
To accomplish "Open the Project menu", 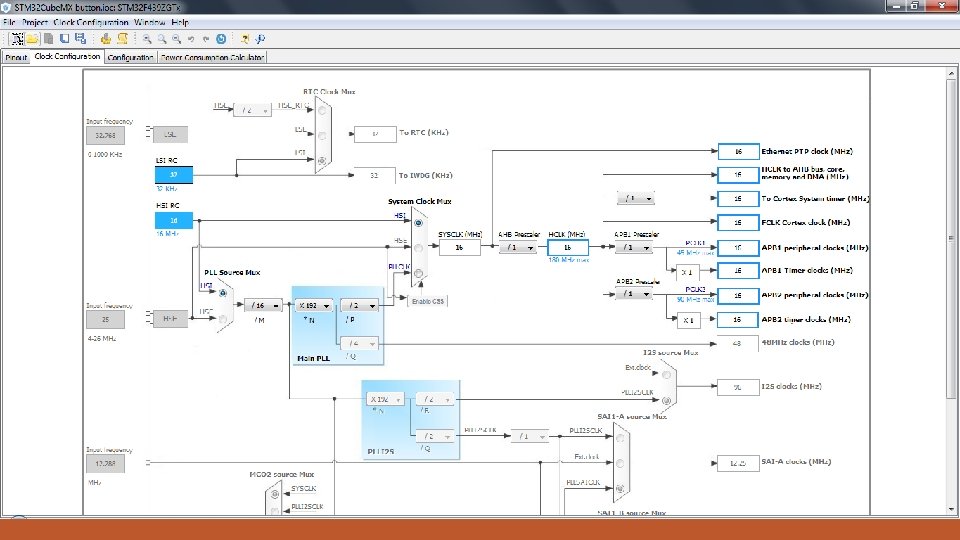I will coord(33,22).
